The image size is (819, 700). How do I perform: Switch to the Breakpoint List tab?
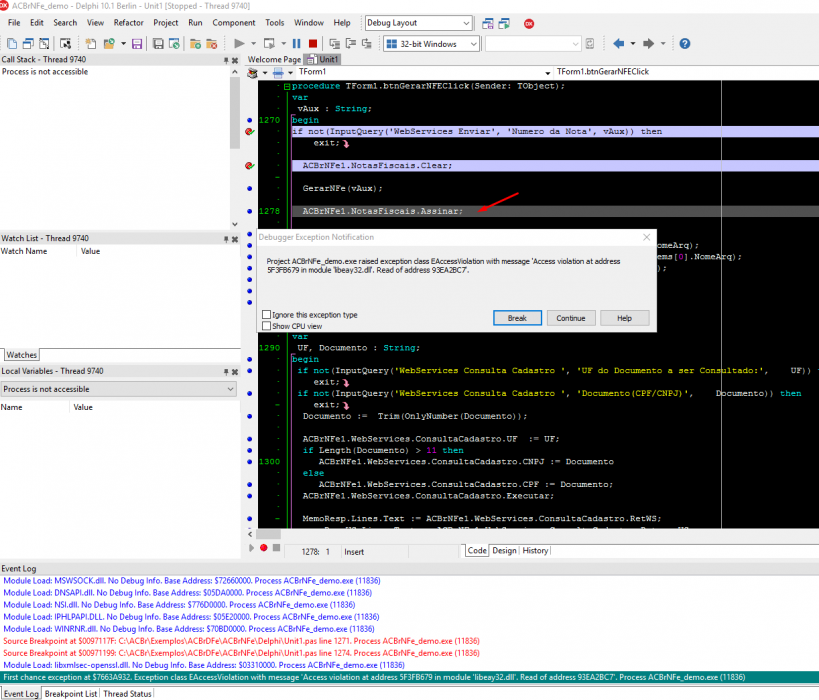[71, 694]
